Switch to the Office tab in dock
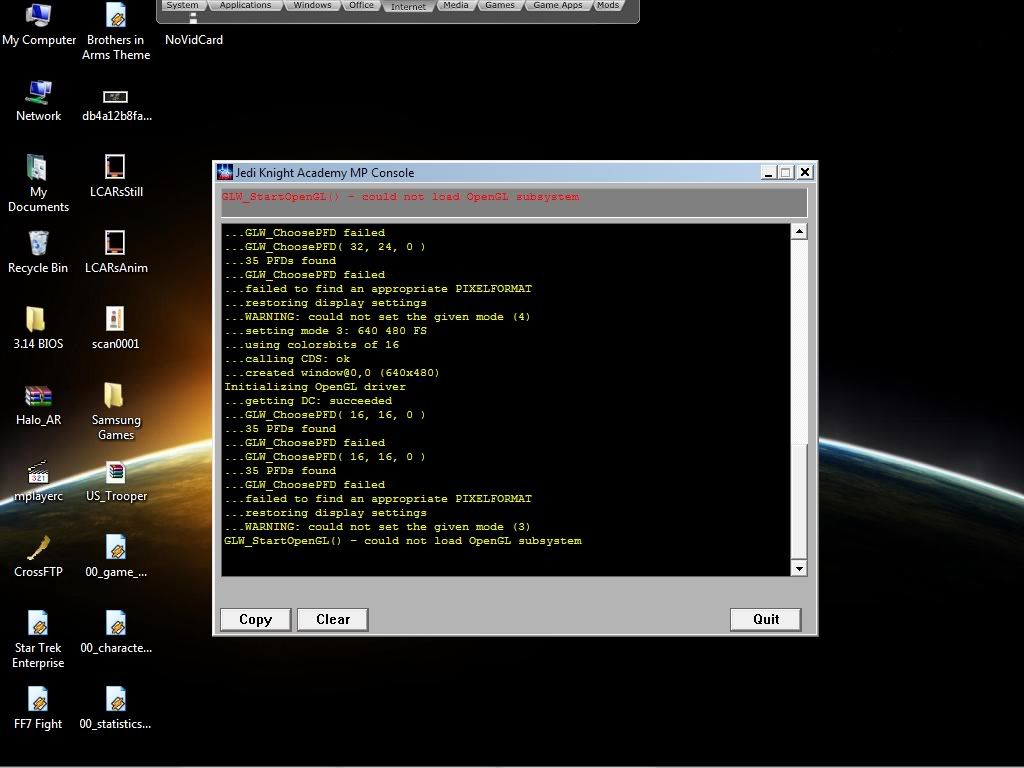 (x=361, y=5)
